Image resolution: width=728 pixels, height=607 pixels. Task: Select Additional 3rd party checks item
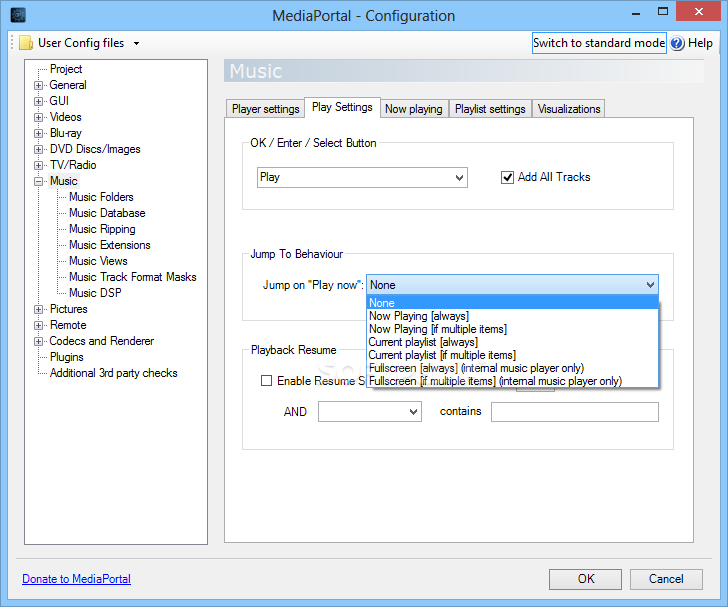(x=114, y=373)
